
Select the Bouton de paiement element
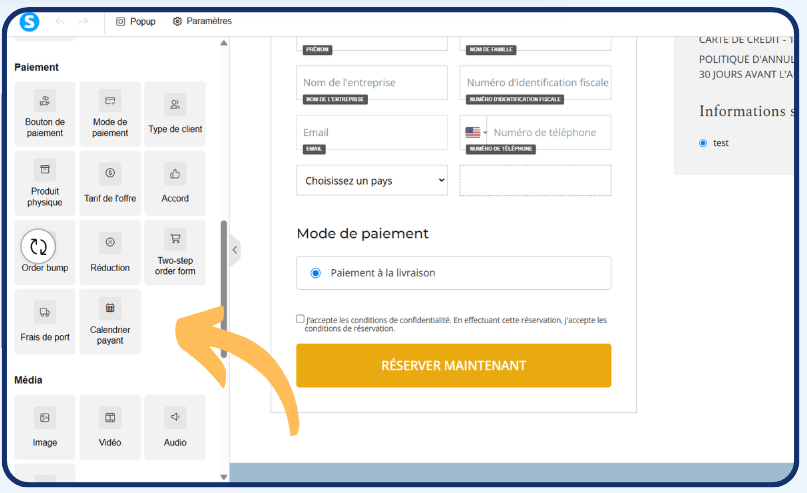tap(45, 114)
